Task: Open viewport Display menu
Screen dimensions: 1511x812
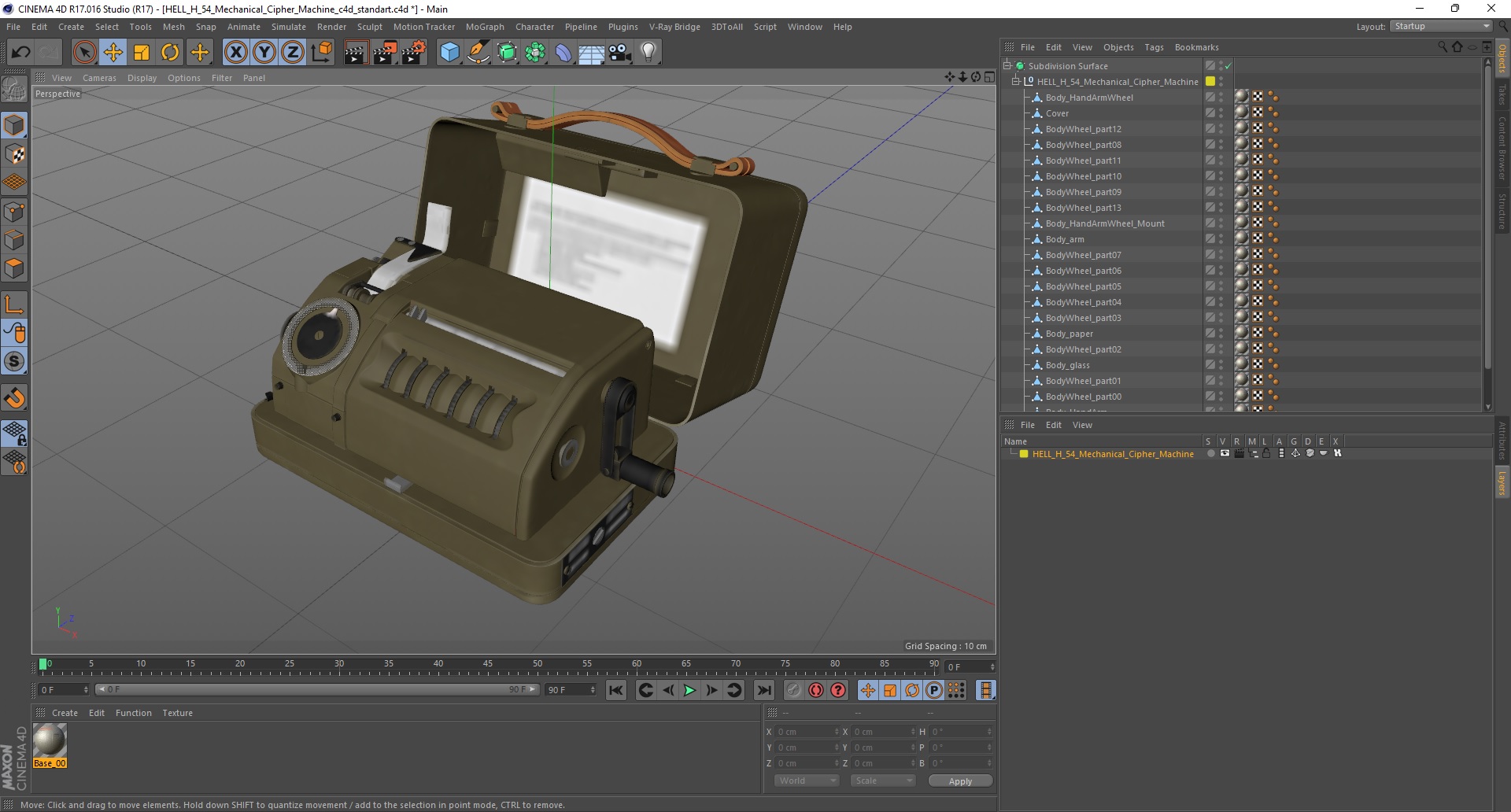Action: click(x=142, y=78)
